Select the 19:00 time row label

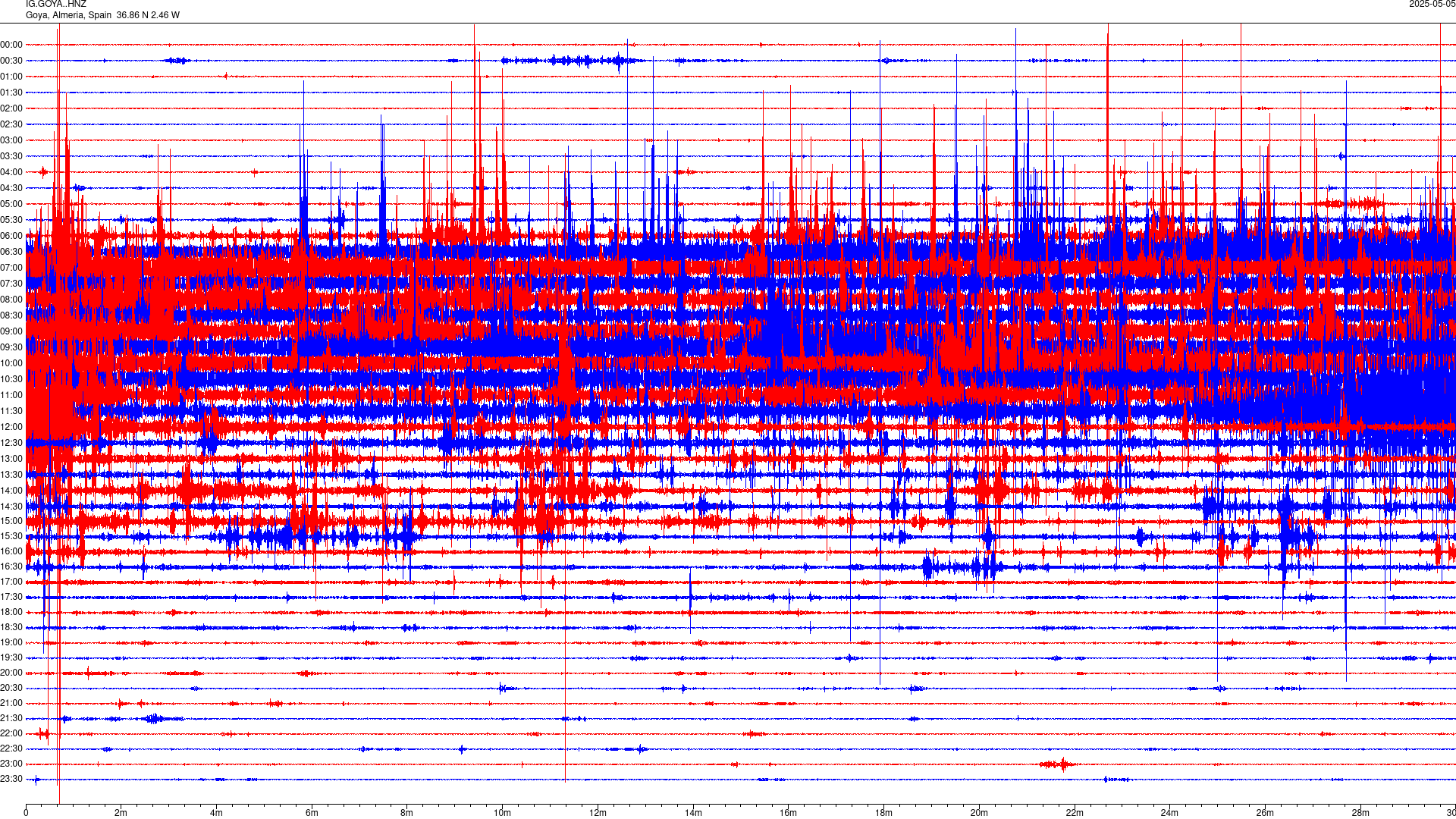[11, 642]
